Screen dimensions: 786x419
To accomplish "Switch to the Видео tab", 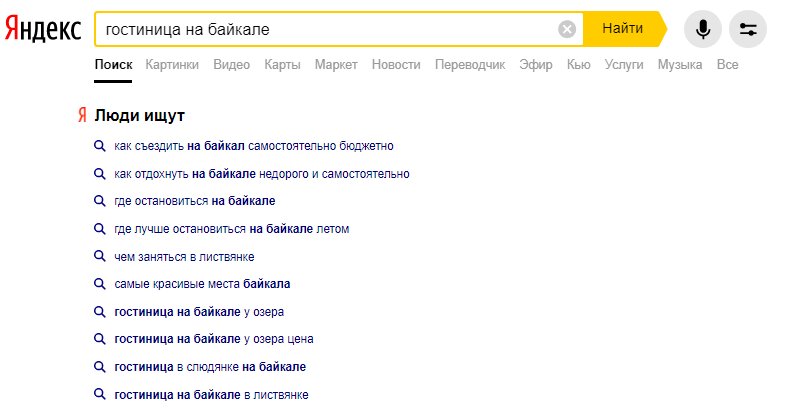I will [231, 64].
